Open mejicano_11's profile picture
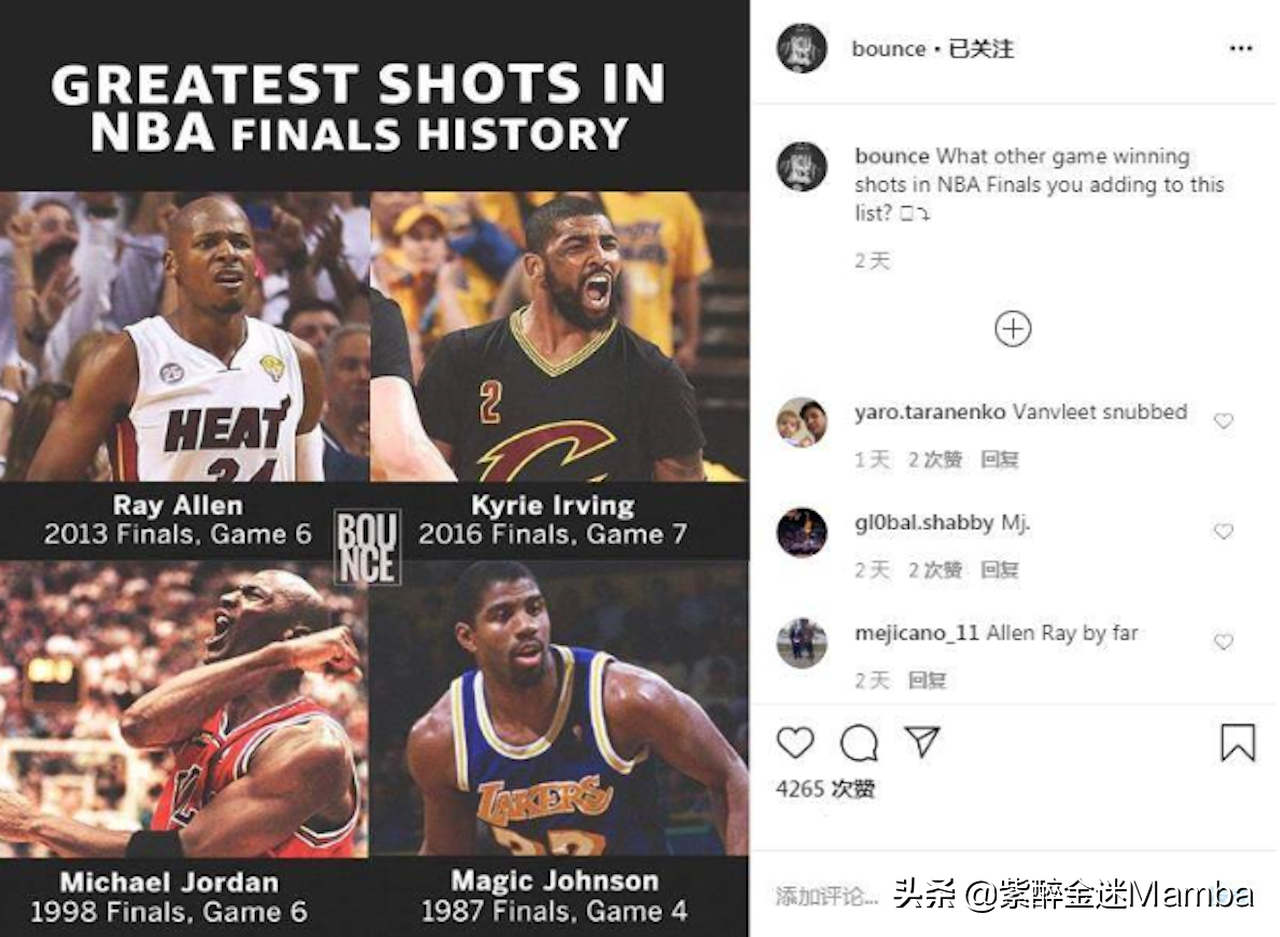The width and height of the screenshot is (1280, 937). 802,643
